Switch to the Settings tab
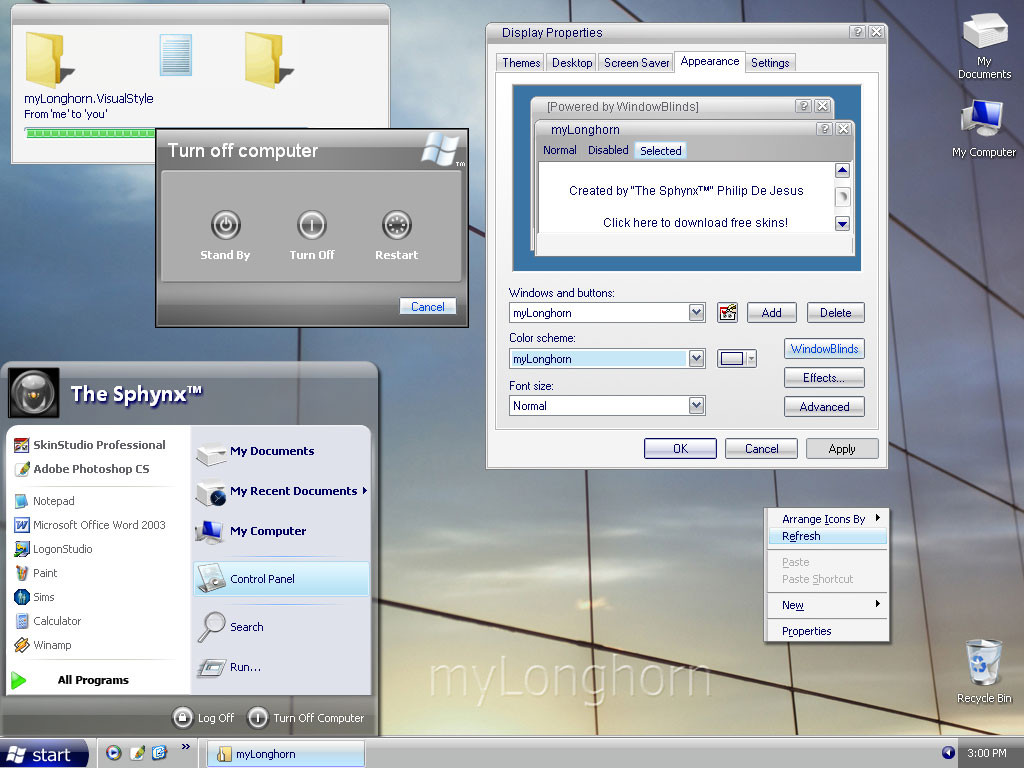The width and height of the screenshot is (1024, 768). point(770,63)
